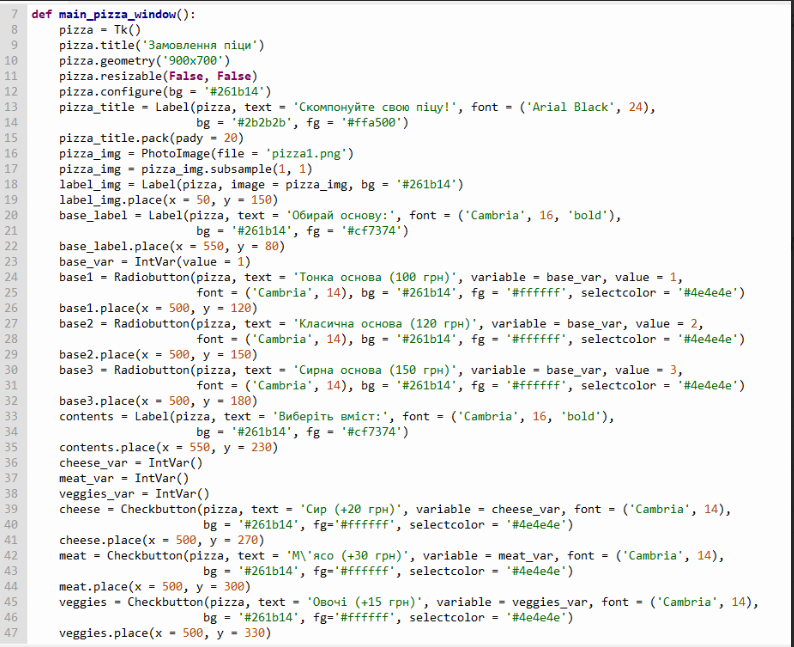
Task: Click line number 13 in the gutter
Action: click(x=11, y=107)
